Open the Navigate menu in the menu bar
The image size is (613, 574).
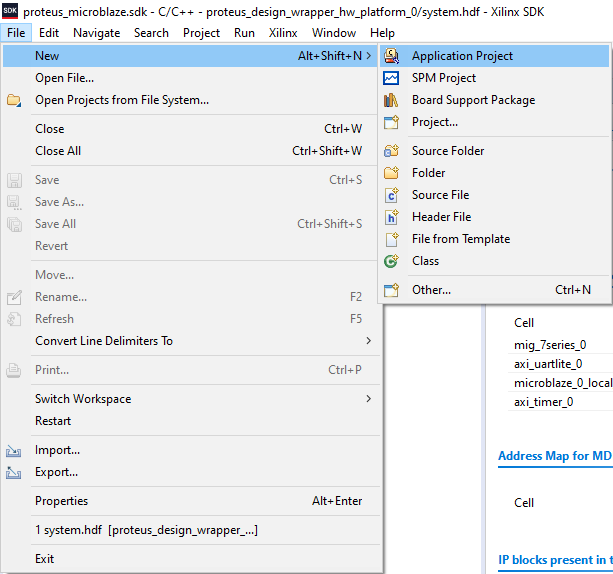pyautogui.click(x=96, y=33)
